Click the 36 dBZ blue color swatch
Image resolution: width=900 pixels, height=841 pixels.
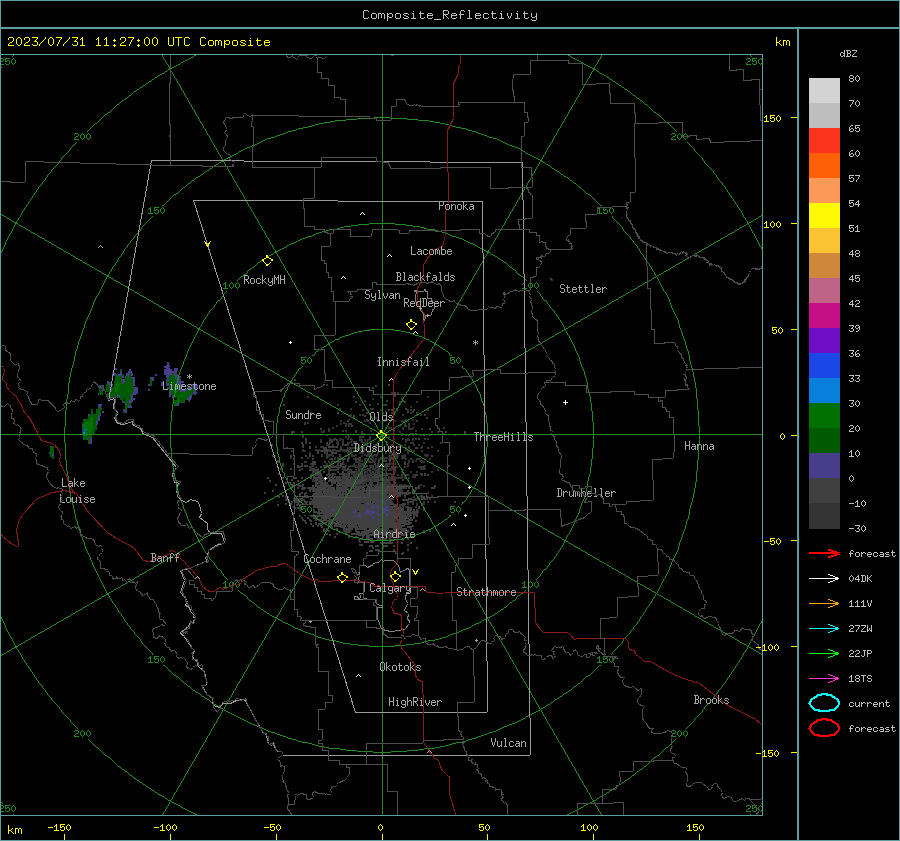click(x=824, y=365)
